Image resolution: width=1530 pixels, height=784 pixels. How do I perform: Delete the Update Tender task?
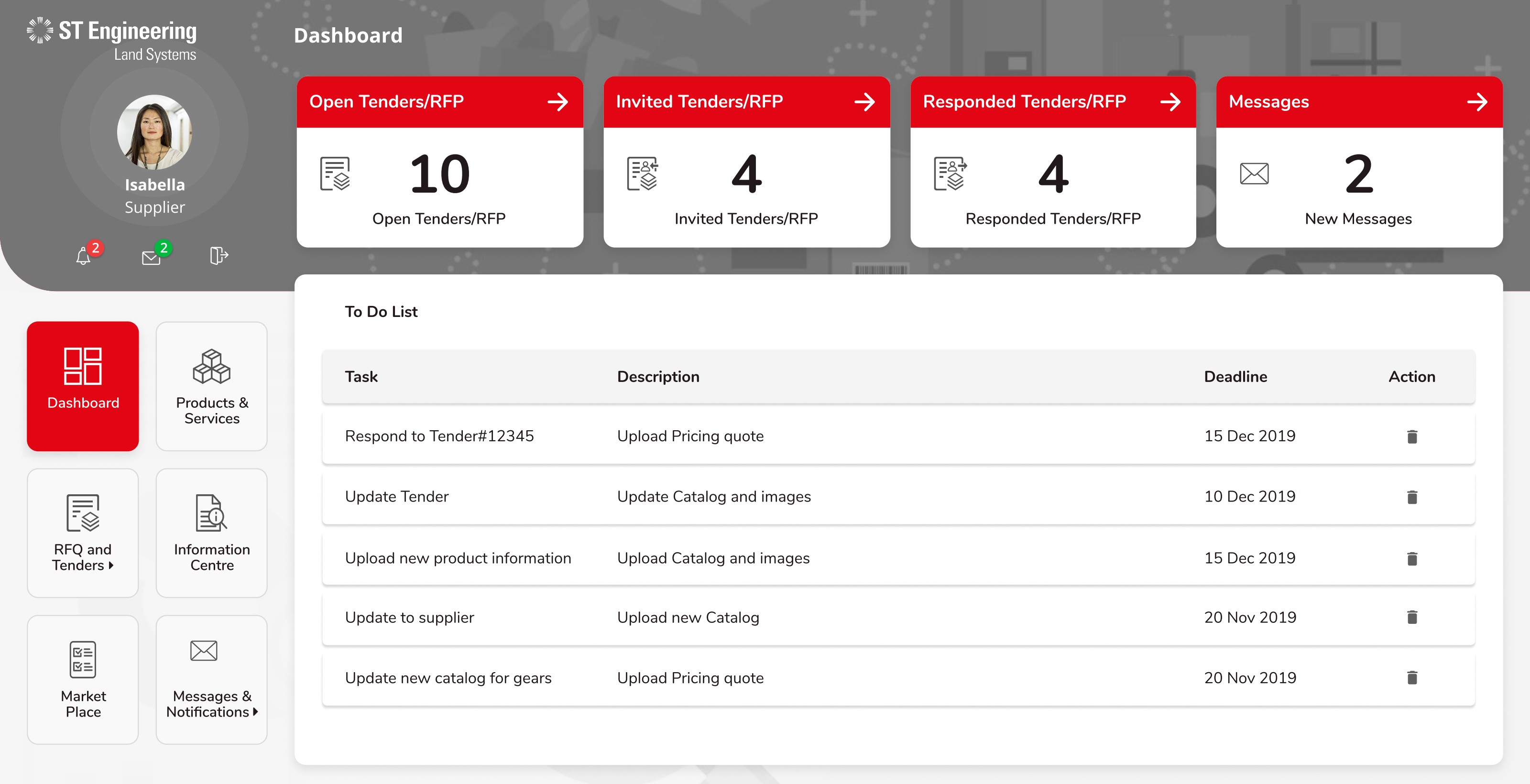click(1412, 497)
